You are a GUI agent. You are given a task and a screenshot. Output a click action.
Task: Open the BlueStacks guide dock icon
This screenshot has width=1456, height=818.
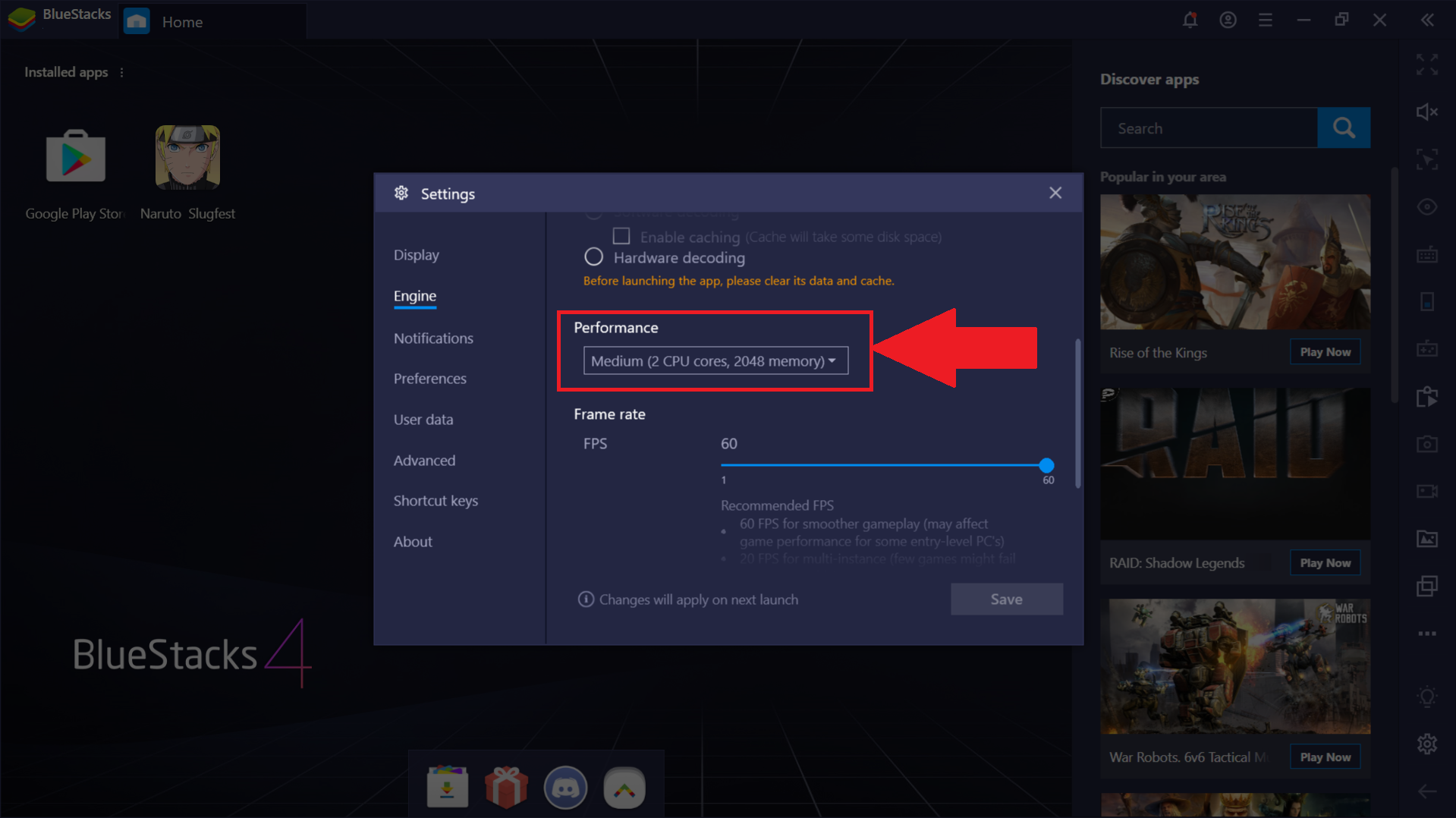624,788
